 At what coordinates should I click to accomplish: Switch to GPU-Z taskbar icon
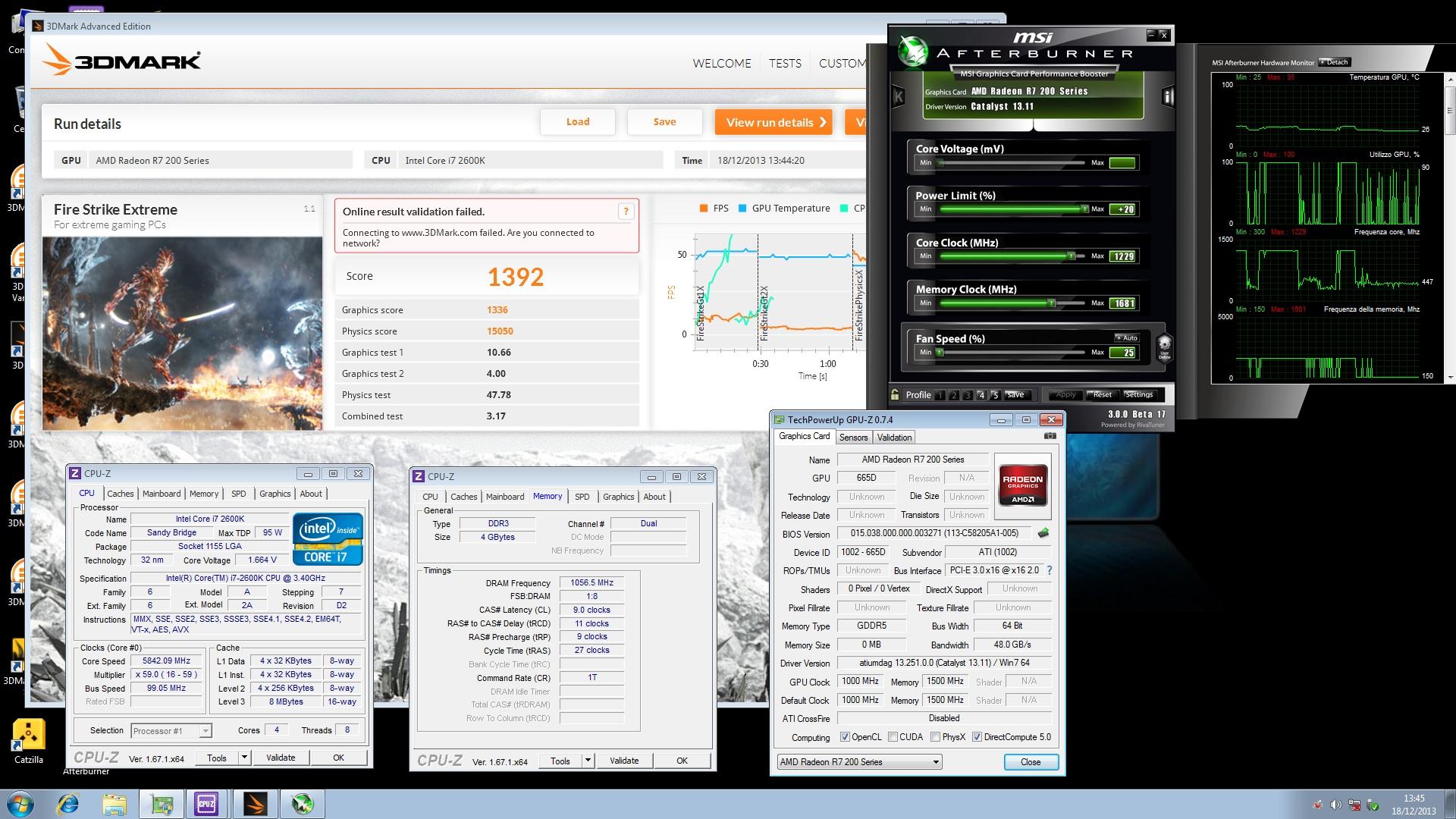(162, 804)
